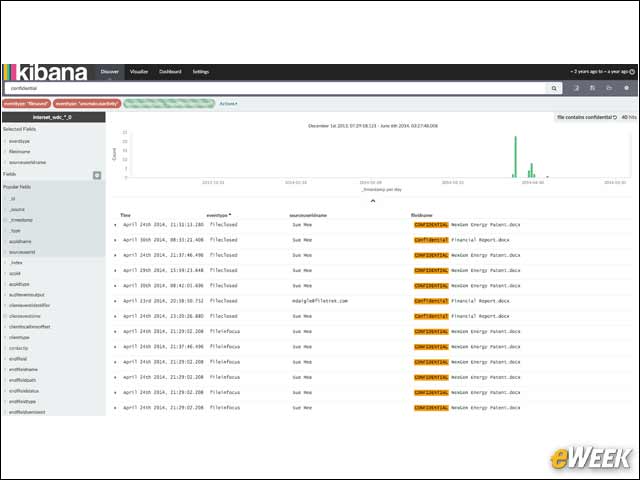Image resolution: width=640 pixels, height=480 pixels.
Task: Open the internet_wdc index pattern selector
Action: [53, 118]
